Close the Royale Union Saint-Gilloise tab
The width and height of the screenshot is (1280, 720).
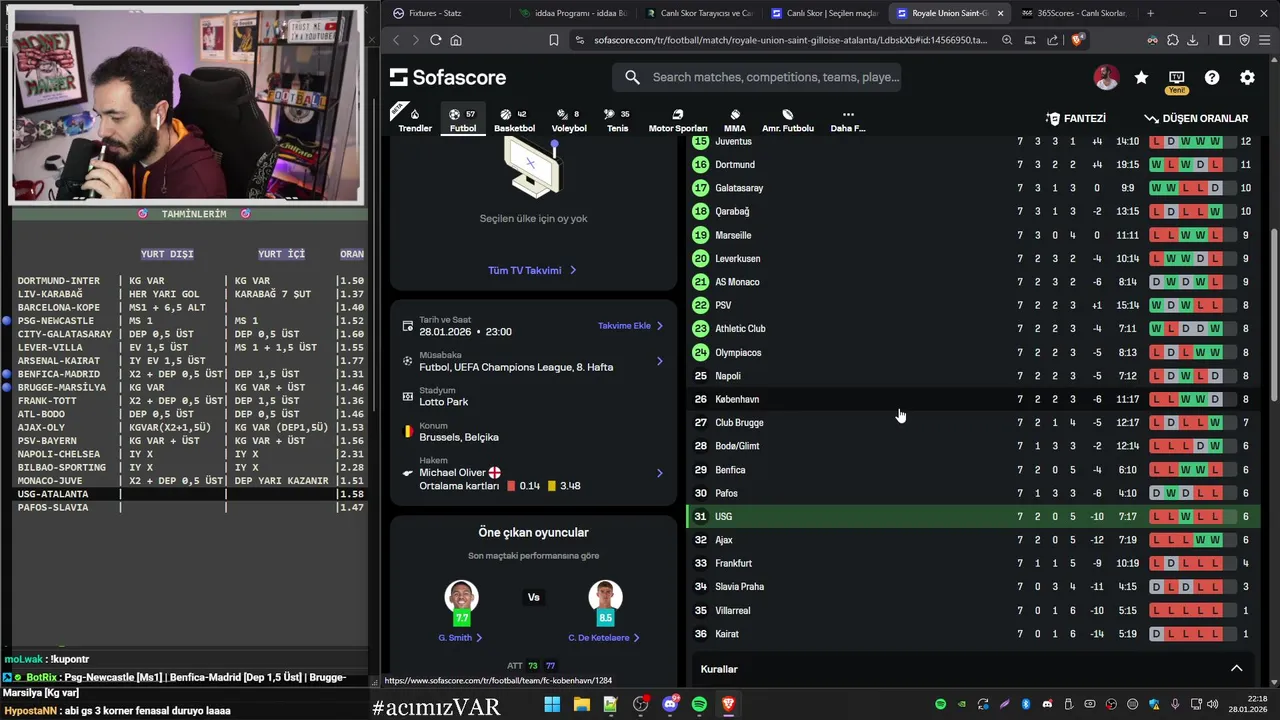pyautogui.click(x=1000, y=13)
